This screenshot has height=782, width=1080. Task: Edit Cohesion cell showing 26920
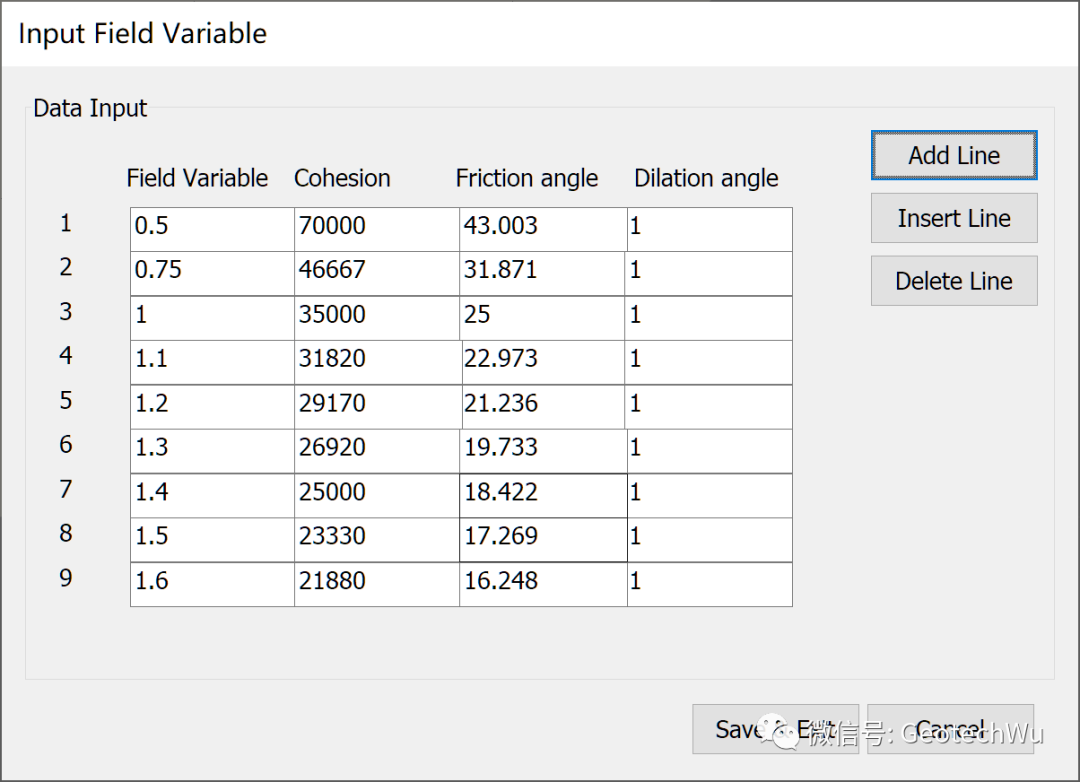[x=377, y=451]
